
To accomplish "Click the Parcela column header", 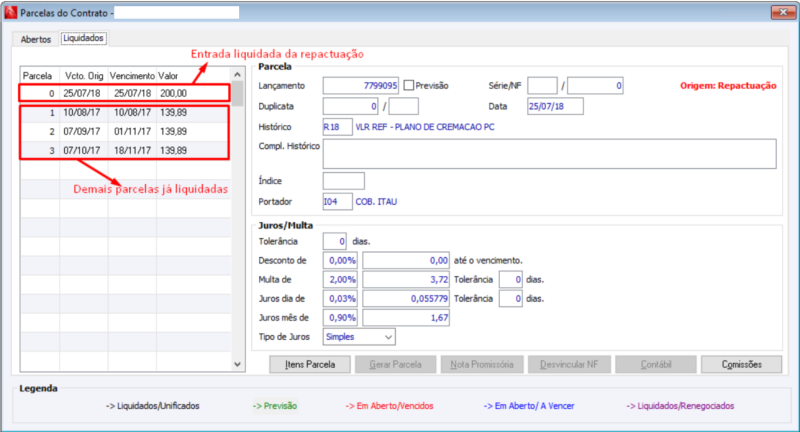I will point(40,75).
